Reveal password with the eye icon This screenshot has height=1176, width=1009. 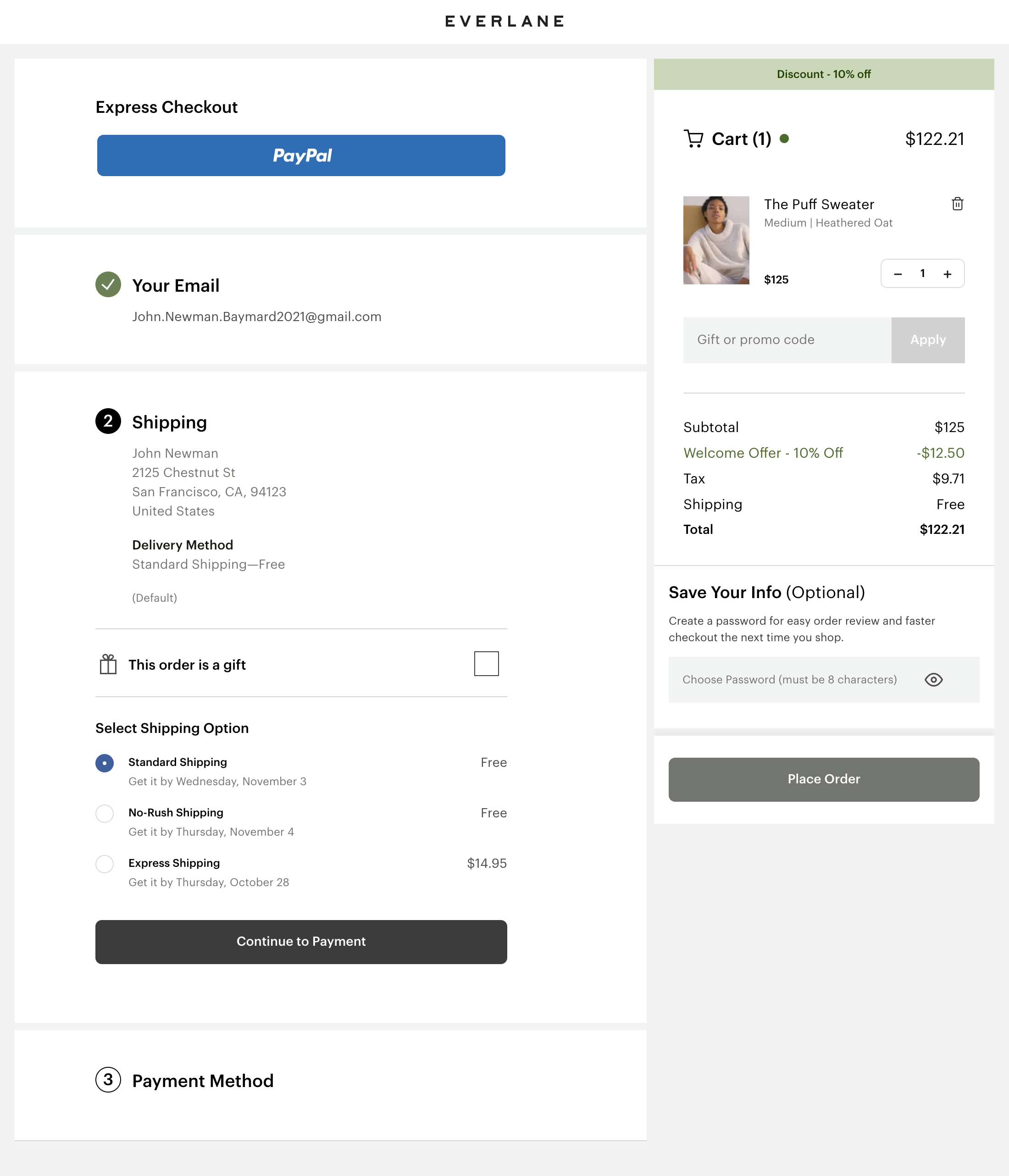tap(933, 679)
